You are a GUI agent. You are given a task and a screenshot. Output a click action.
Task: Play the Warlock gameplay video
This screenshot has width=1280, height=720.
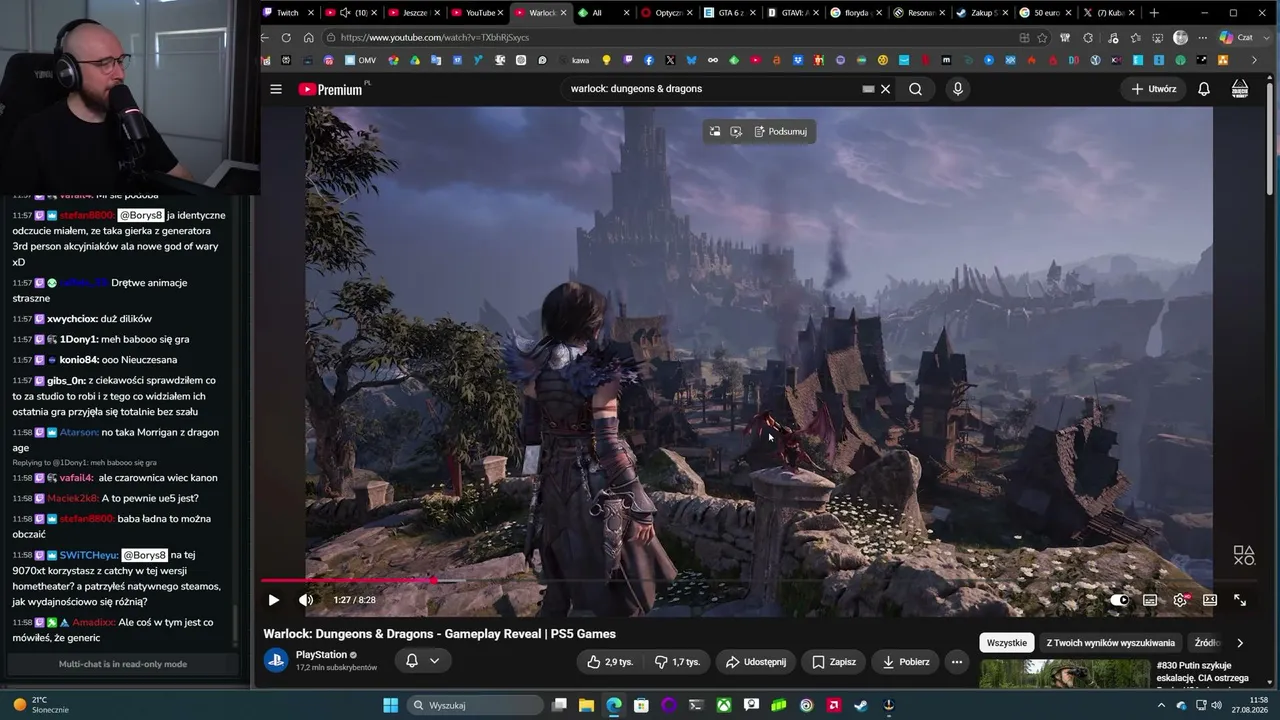tap(273, 600)
